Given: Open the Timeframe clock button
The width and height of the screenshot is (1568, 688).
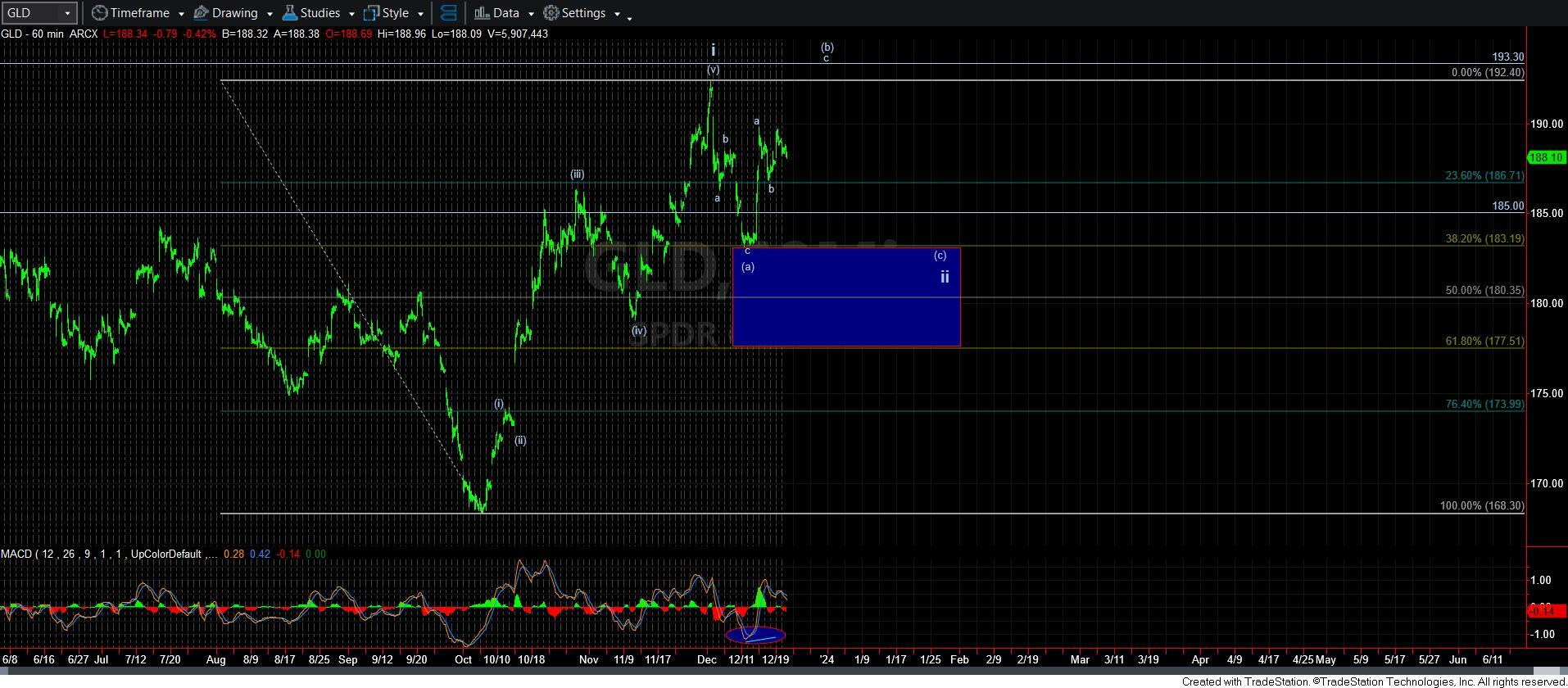Looking at the screenshot, I should coord(130,13).
